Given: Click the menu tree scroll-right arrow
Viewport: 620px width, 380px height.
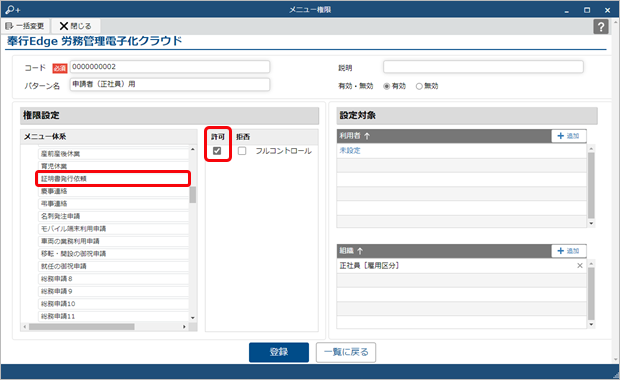Looking at the screenshot, I should [184, 327].
